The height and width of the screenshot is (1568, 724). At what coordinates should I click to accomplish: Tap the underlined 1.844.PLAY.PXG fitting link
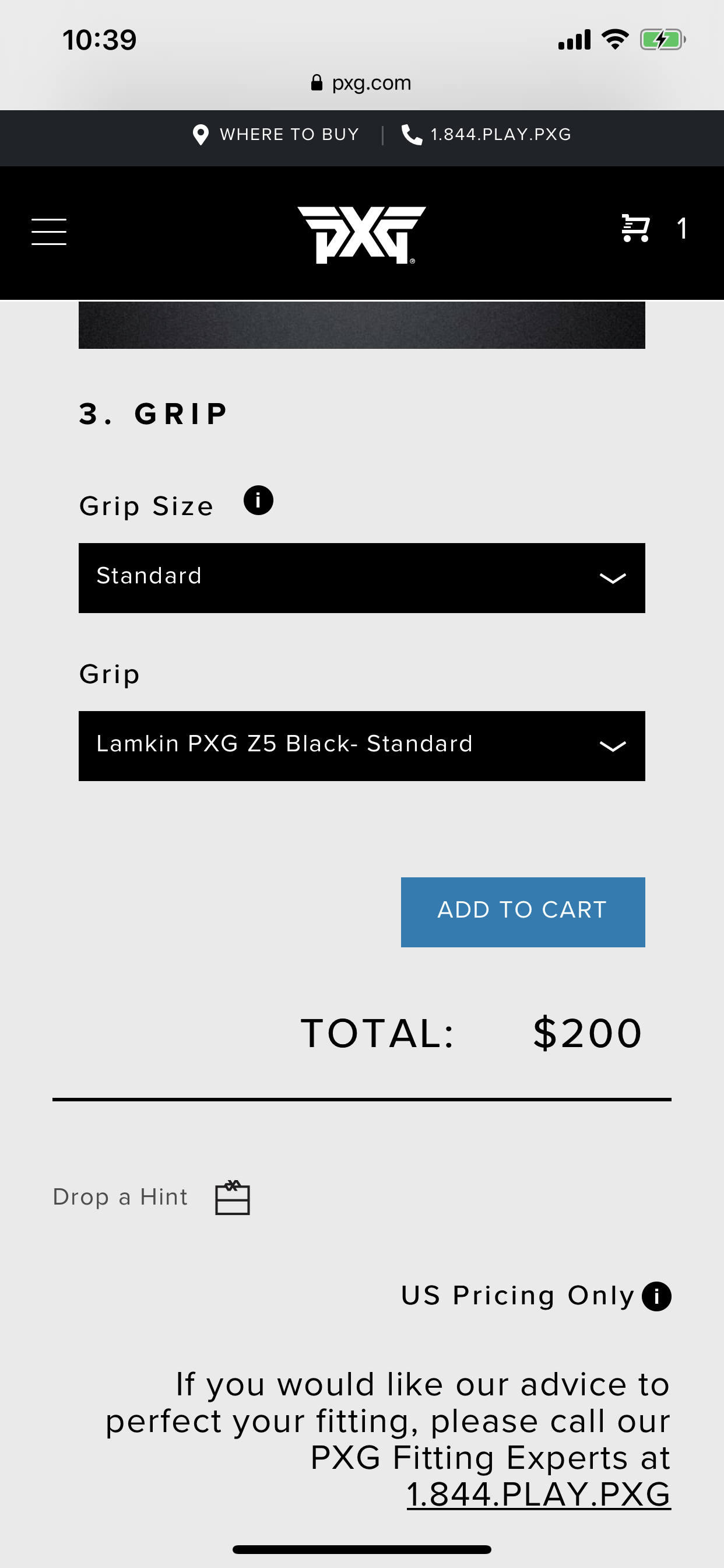pyautogui.click(x=538, y=1494)
